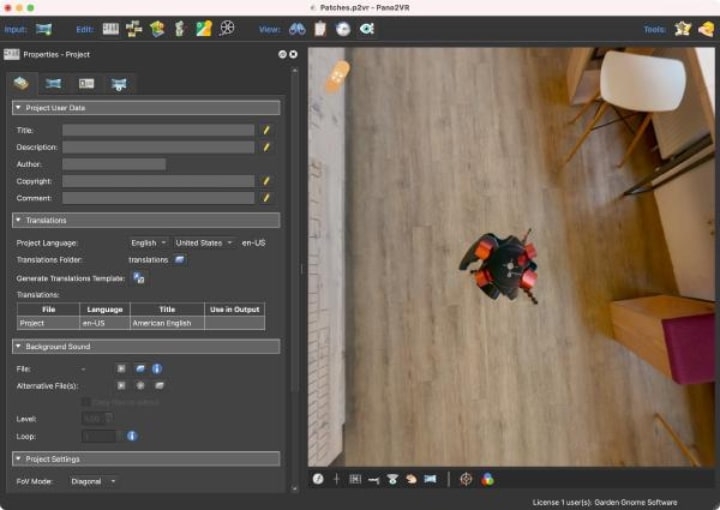720x510 pixels.
Task: Open Tour Browser with the binoculars icon
Action: [x=297, y=29]
